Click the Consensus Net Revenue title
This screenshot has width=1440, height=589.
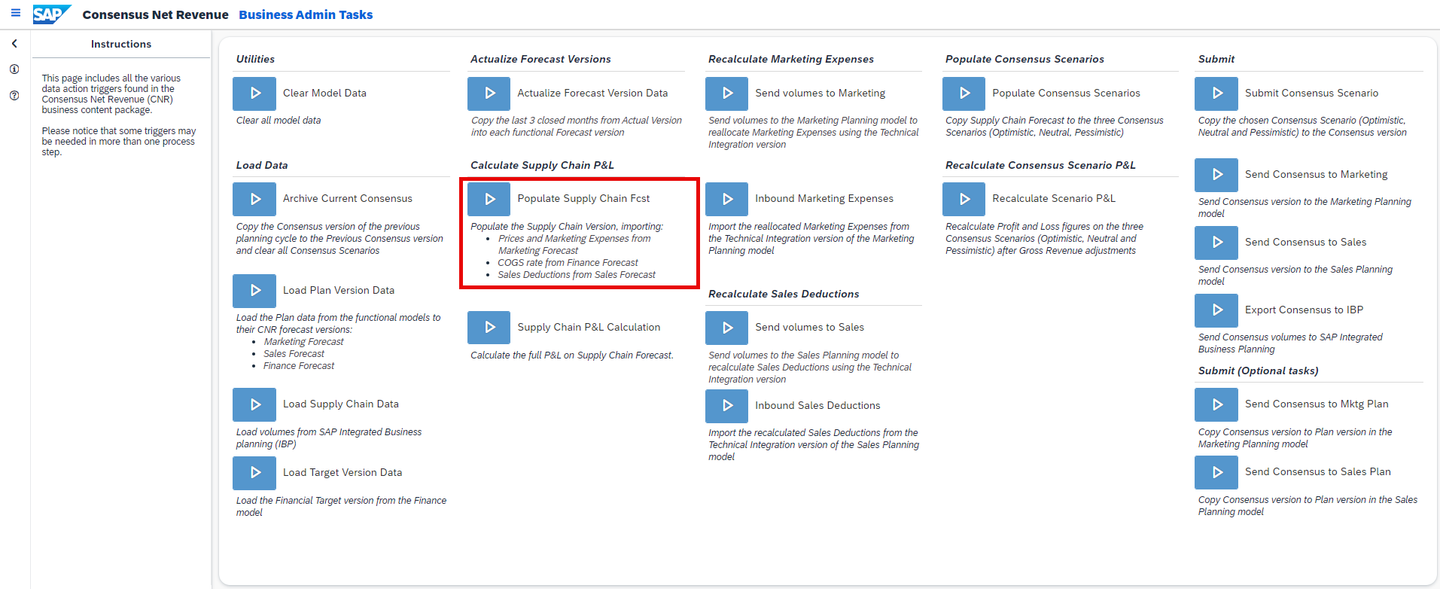pos(153,15)
